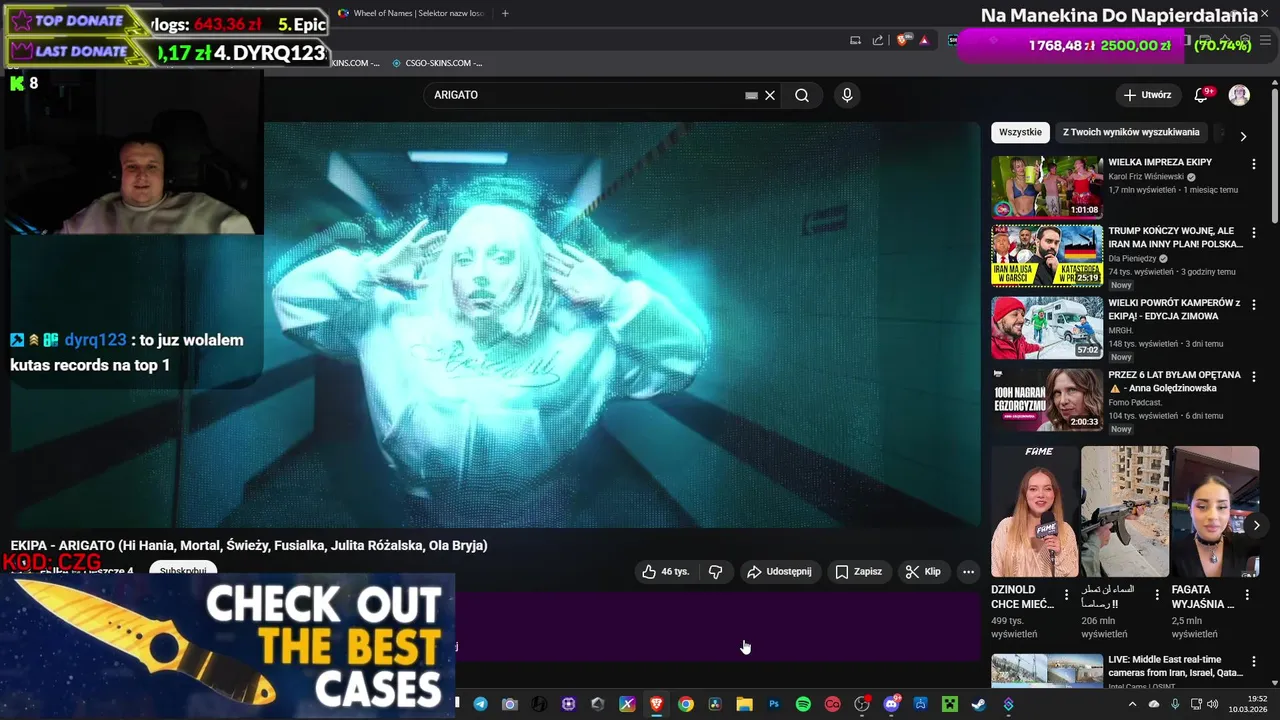Start voice search with microphone icon
This screenshot has height=720, width=1280.
coord(847,95)
